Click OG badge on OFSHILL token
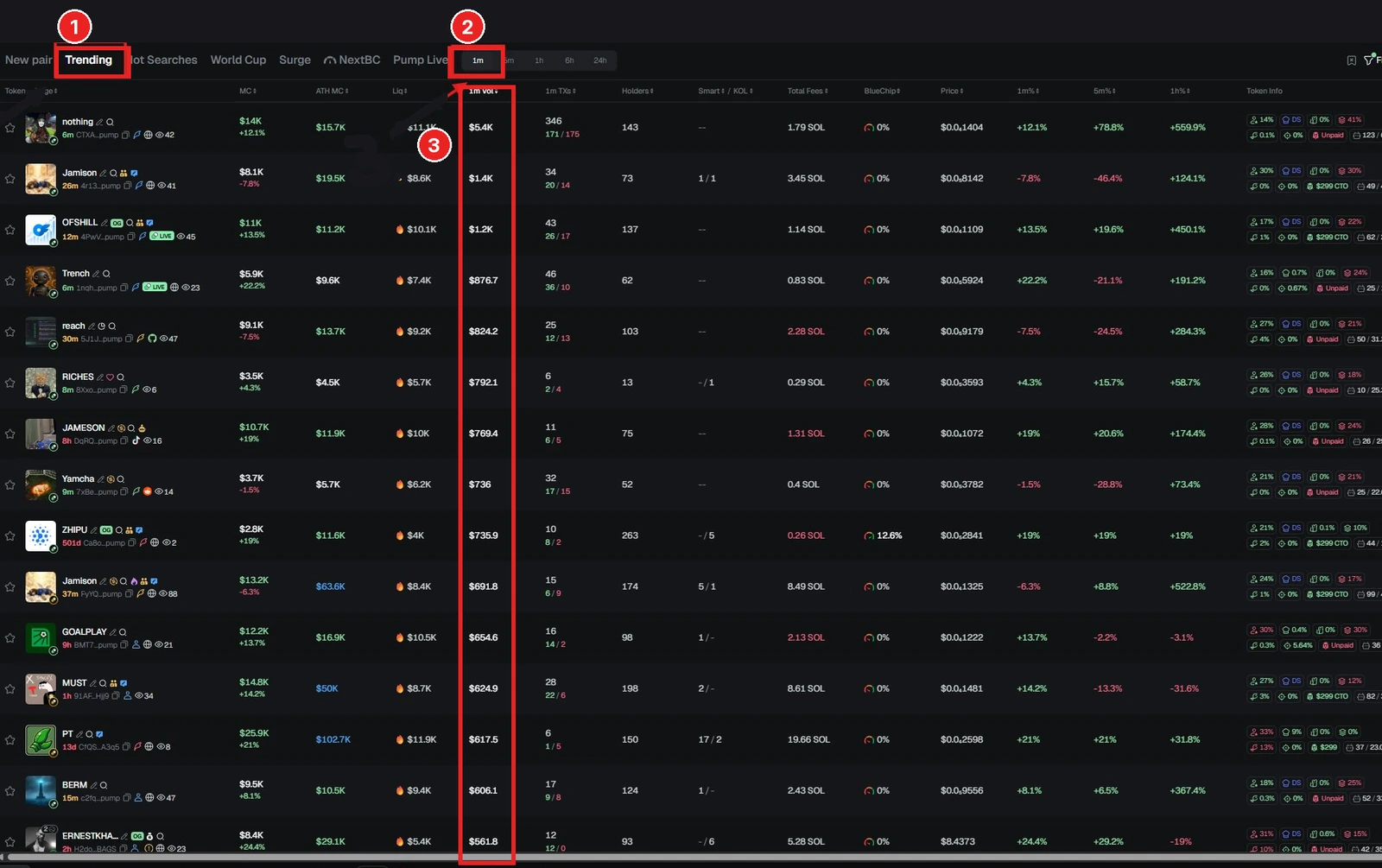The height and width of the screenshot is (868, 1382). (117, 223)
